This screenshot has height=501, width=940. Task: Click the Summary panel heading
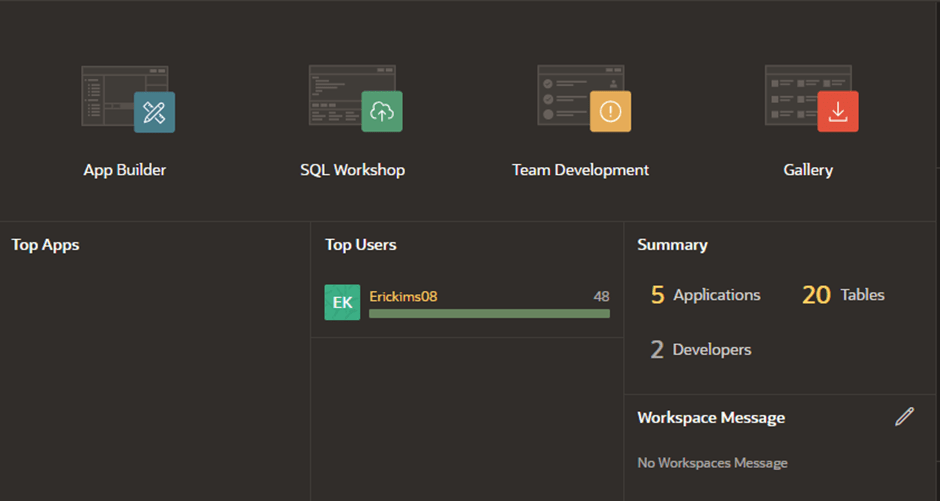click(x=673, y=245)
